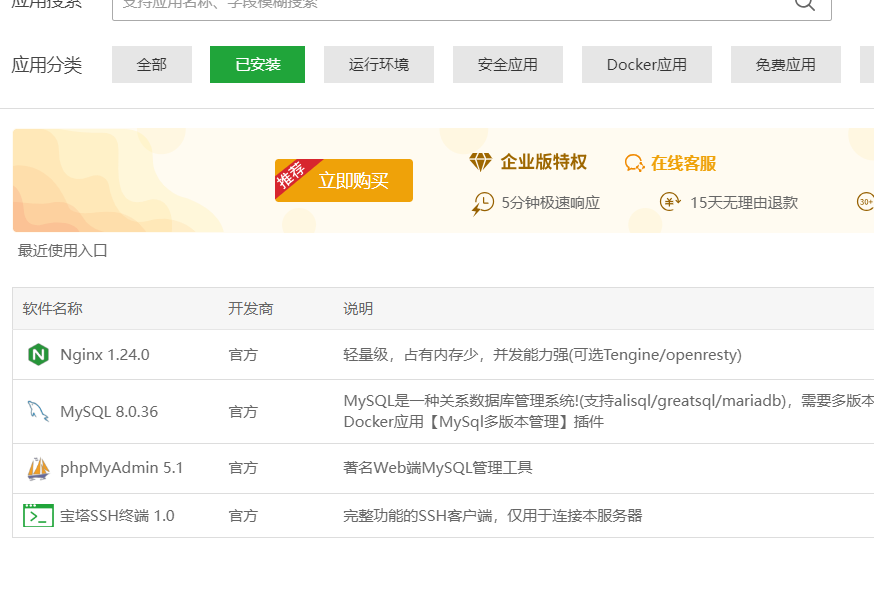Click the 企业版特权 diamond icon
Image resolution: width=874 pixels, height=610 pixels.
(480, 162)
